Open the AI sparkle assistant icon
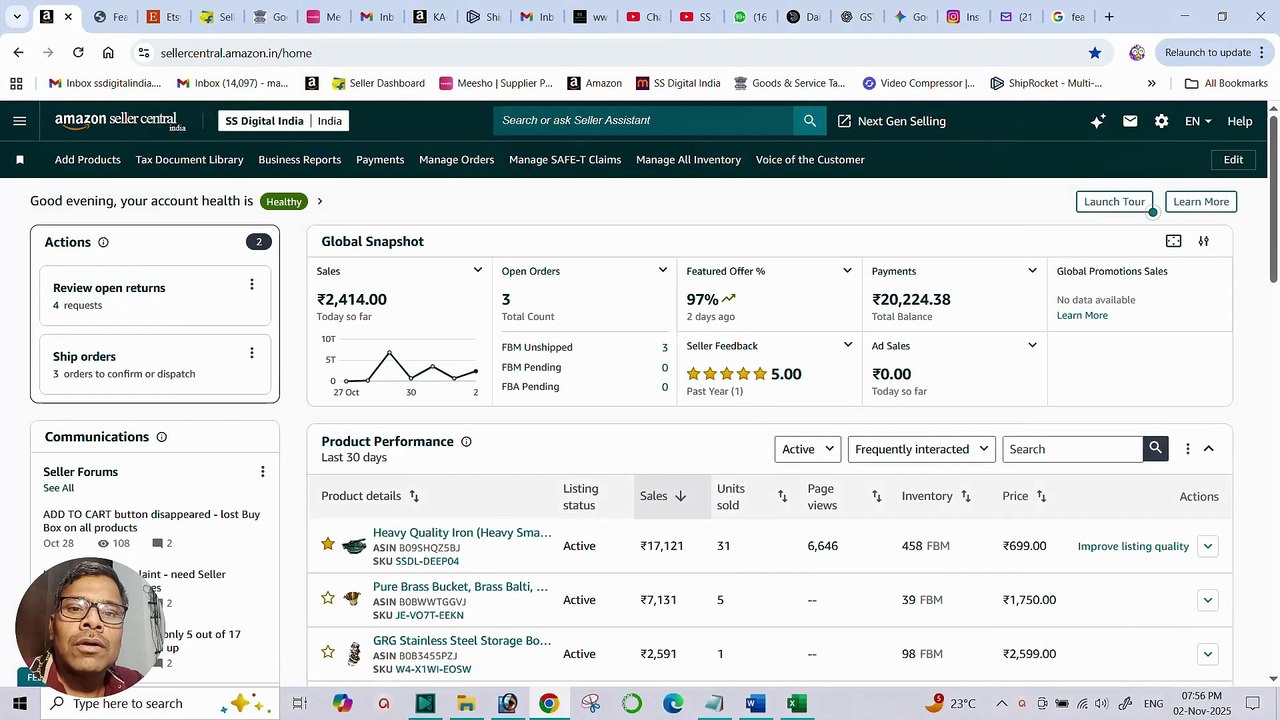1280x720 pixels. 1098,121
